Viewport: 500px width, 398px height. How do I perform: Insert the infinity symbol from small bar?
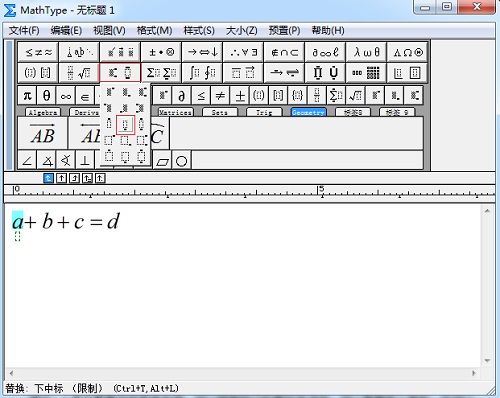(66, 96)
